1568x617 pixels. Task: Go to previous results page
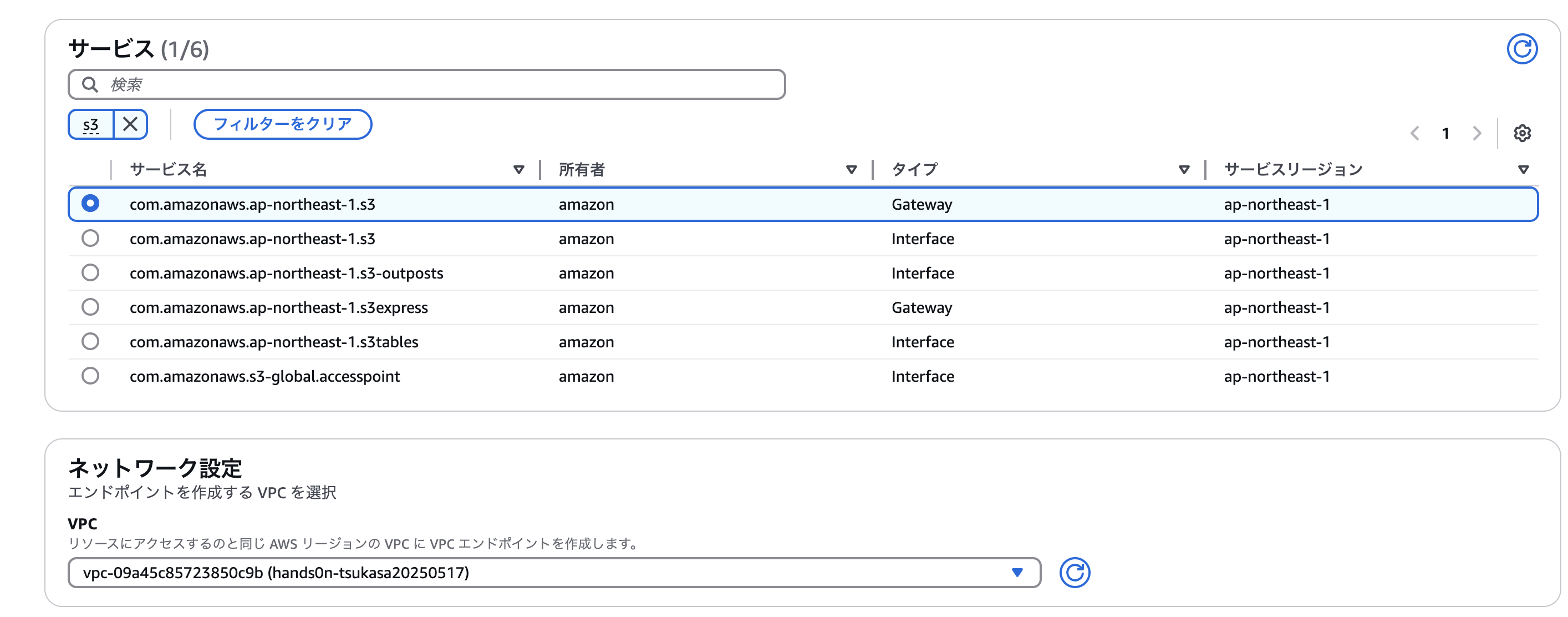pyautogui.click(x=1414, y=133)
